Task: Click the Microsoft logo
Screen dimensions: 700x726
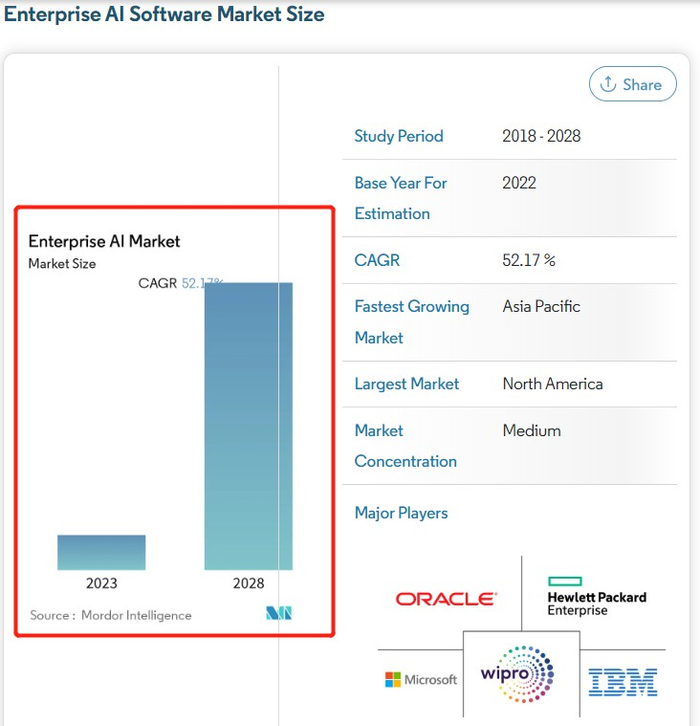Action: tap(421, 680)
